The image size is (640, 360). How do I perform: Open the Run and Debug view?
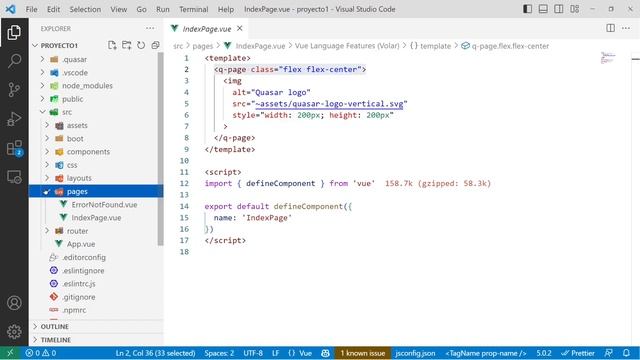point(14,119)
